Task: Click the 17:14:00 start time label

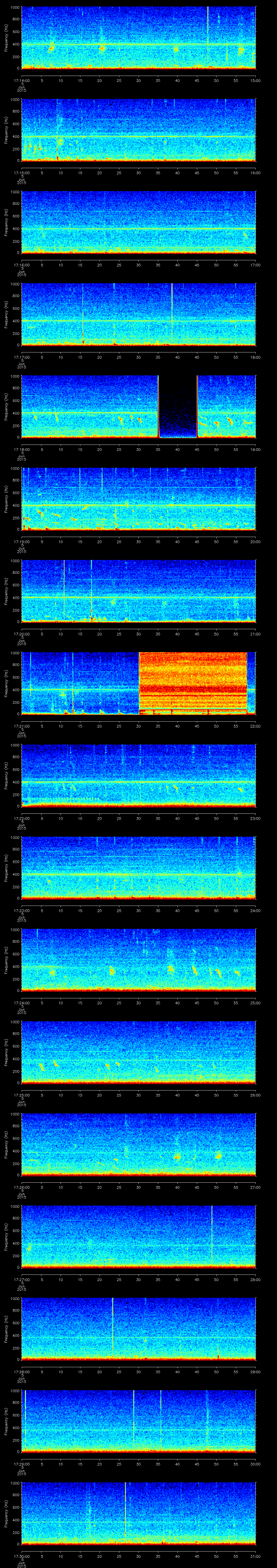Action: click(x=22, y=80)
